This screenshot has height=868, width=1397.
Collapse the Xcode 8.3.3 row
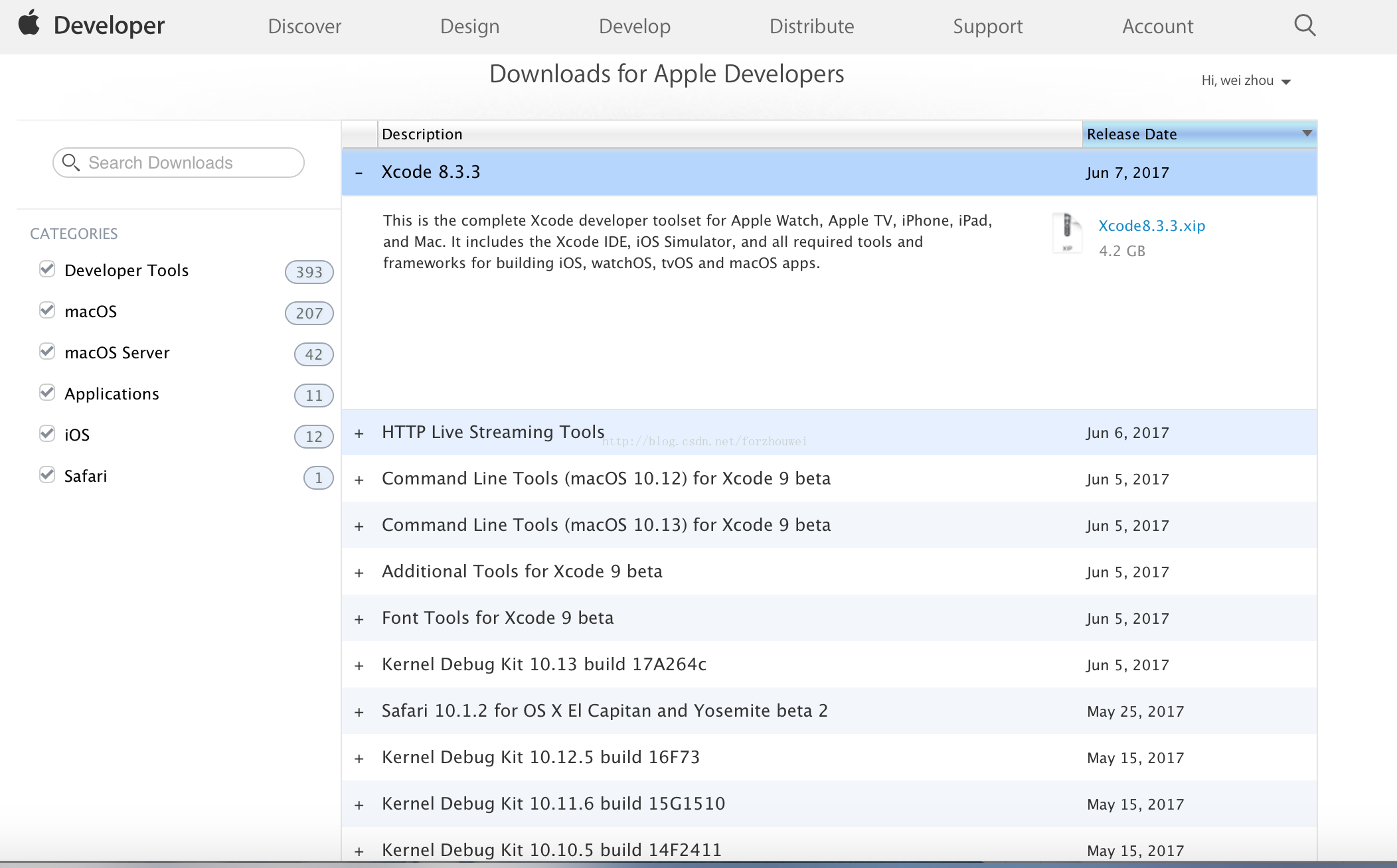pyautogui.click(x=359, y=173)
